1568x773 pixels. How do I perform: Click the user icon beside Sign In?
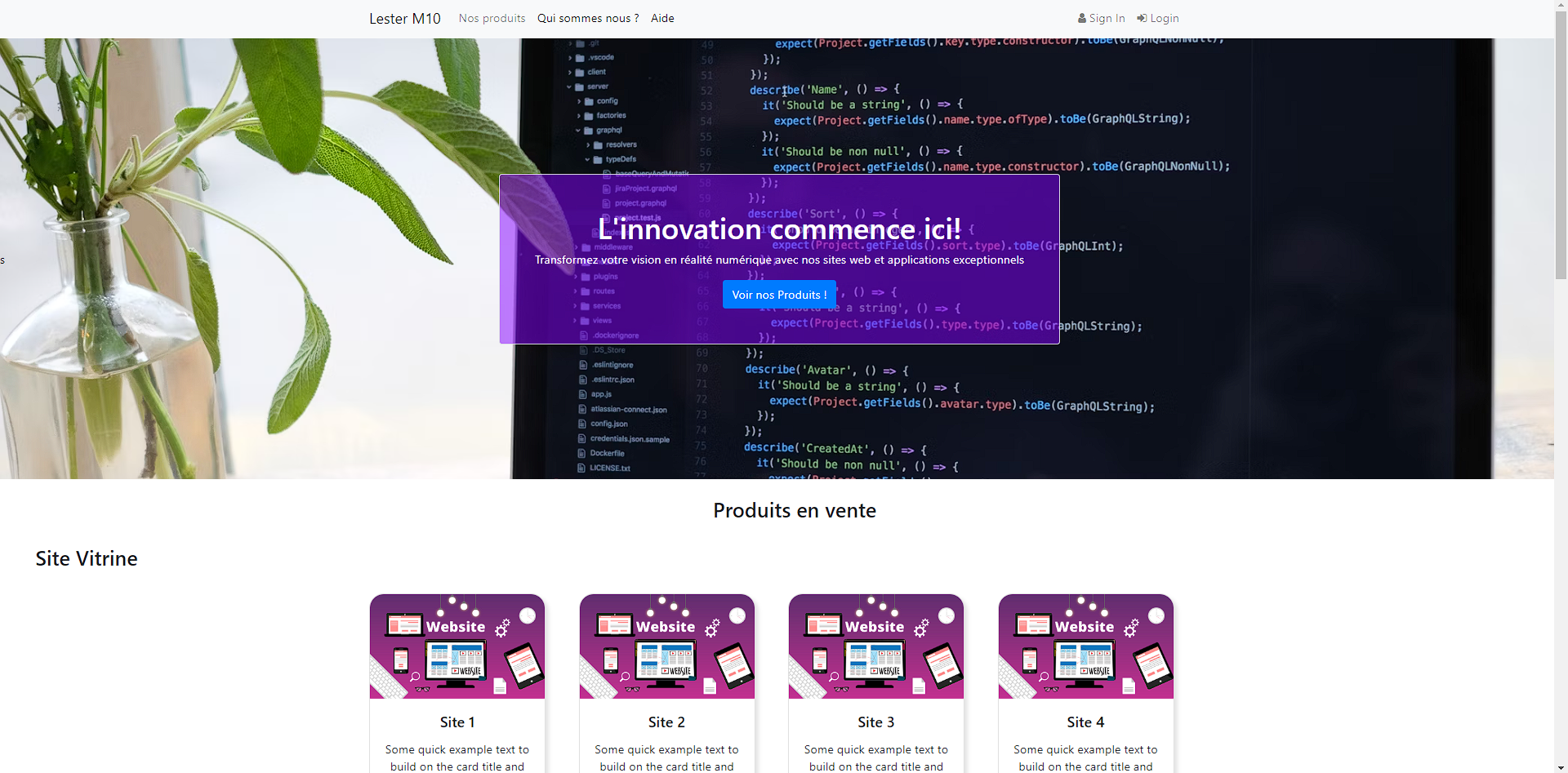1082,19
